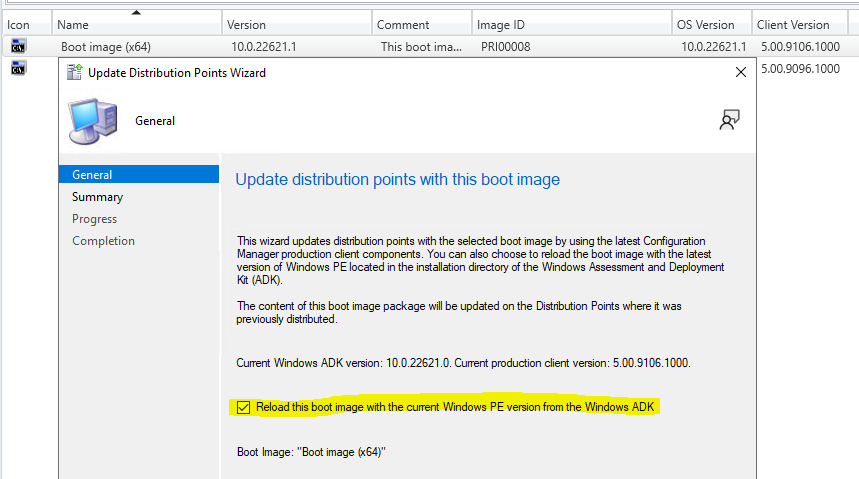
Task: Click the Update Distribution Points Wizard title icon
Action: tap(75, 72)
